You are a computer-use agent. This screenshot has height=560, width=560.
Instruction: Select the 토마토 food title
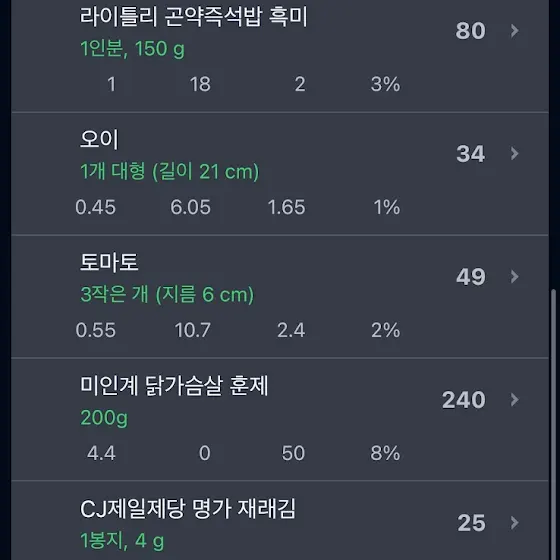click(x=109, y=262)
